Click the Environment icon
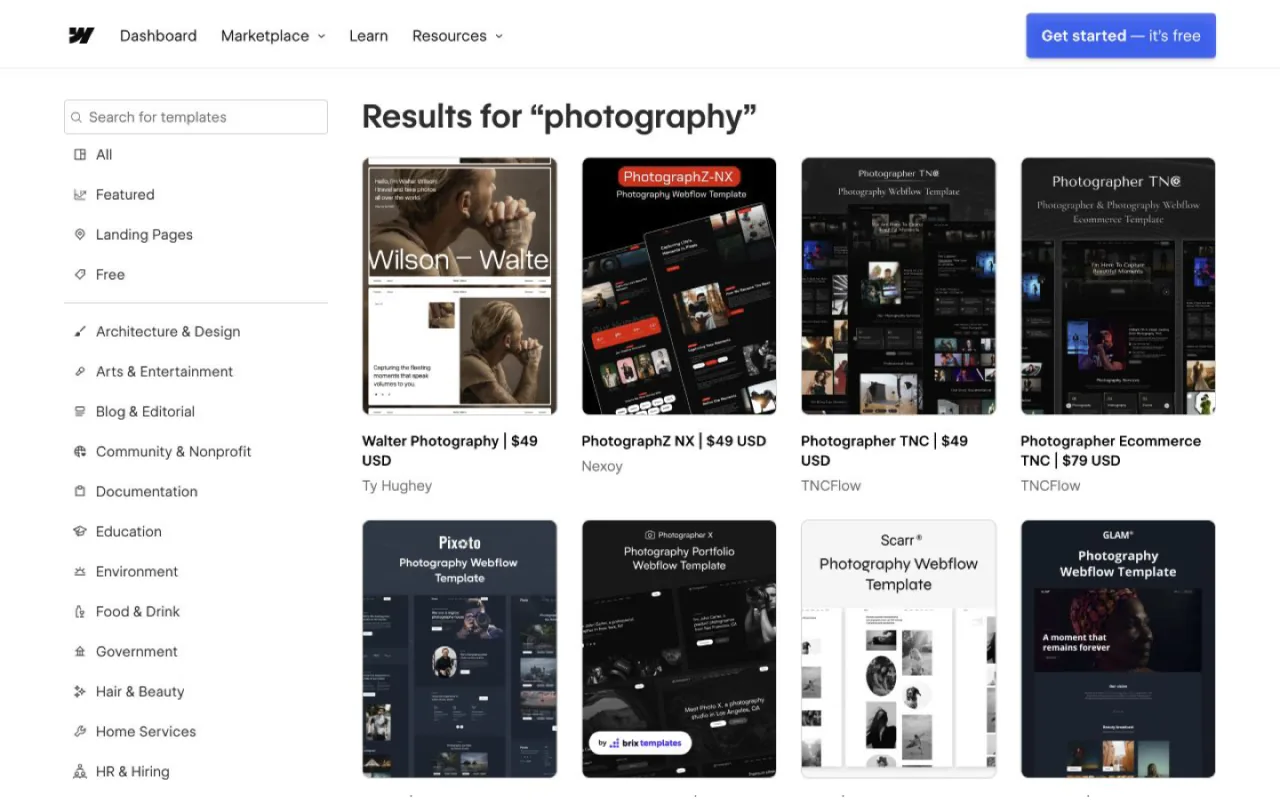Screen dimensions: 1280x800 click(80, 572)
